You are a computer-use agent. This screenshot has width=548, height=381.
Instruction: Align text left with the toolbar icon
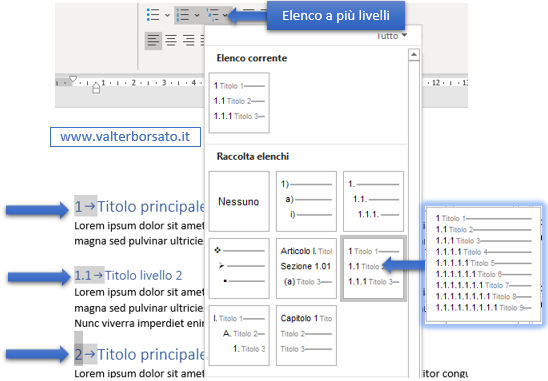click(153, 41)
